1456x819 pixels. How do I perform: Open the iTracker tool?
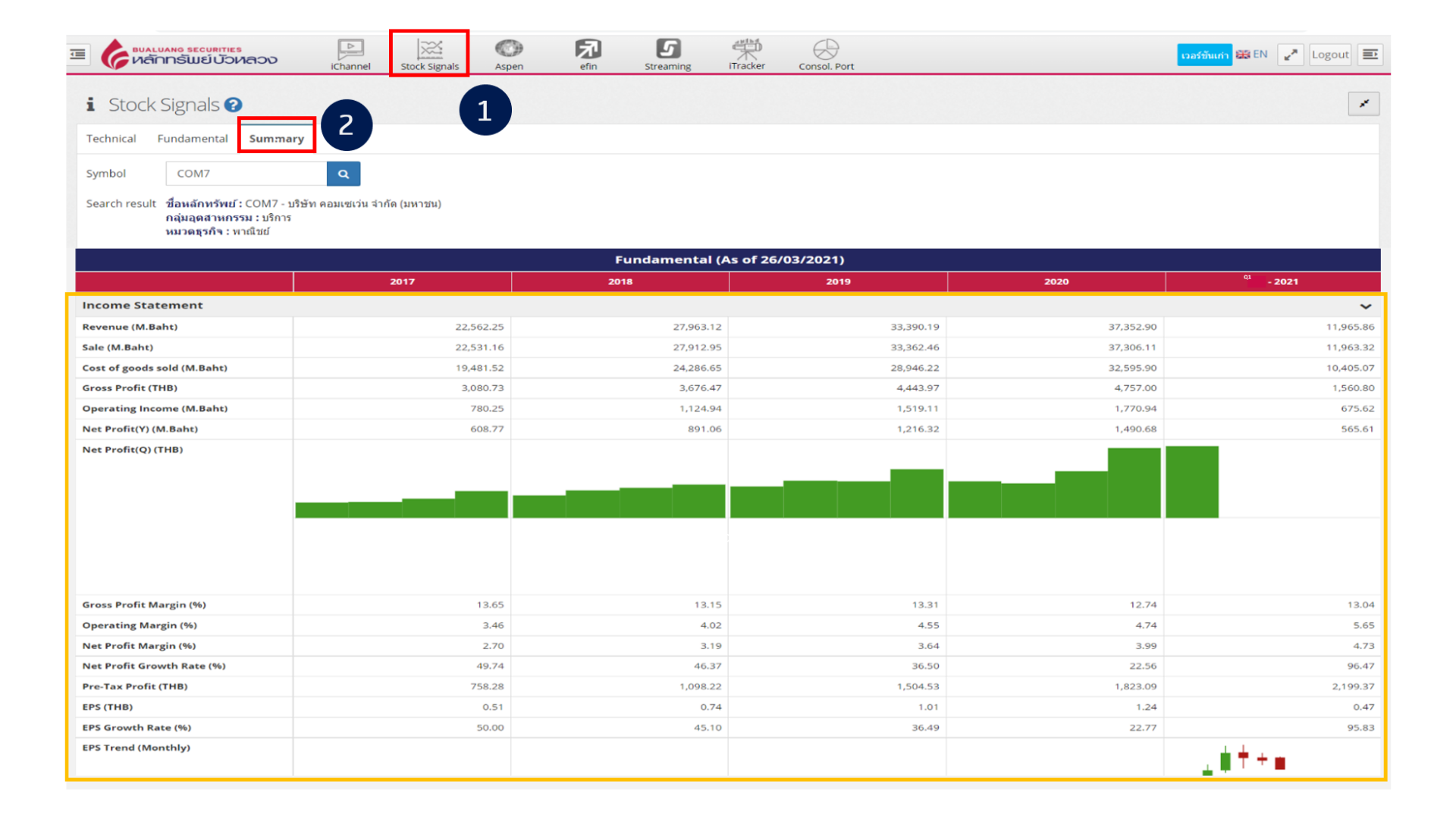point(747,55)
